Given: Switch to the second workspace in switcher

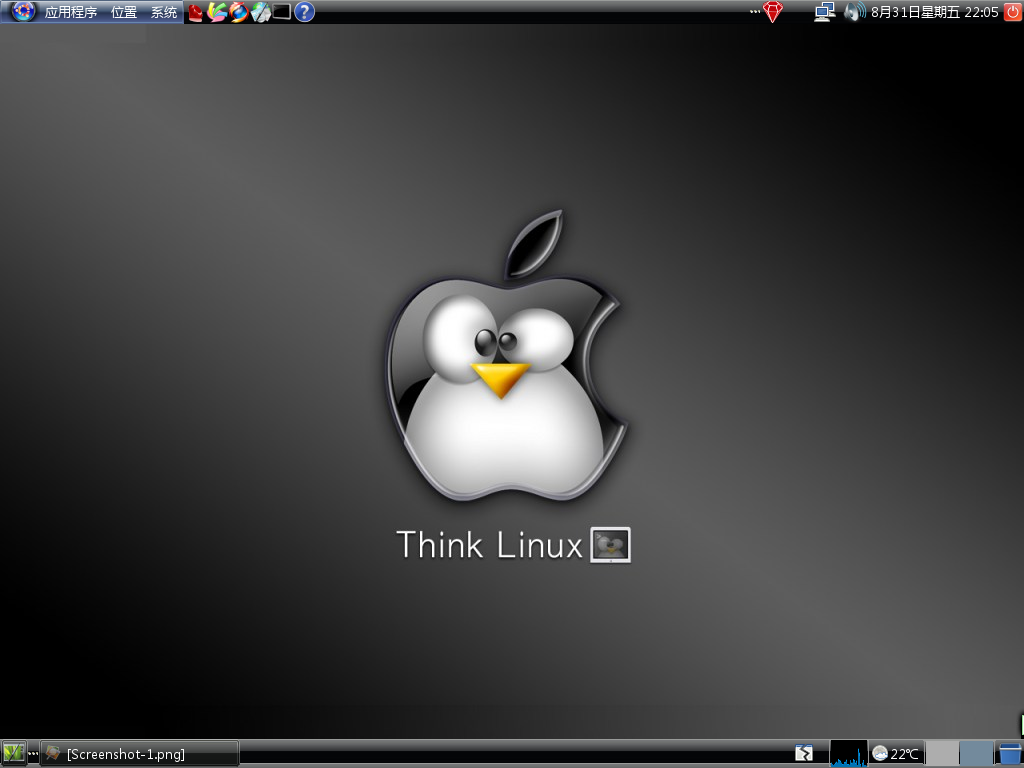Looking at the screenshot, I should coord(976,754).
